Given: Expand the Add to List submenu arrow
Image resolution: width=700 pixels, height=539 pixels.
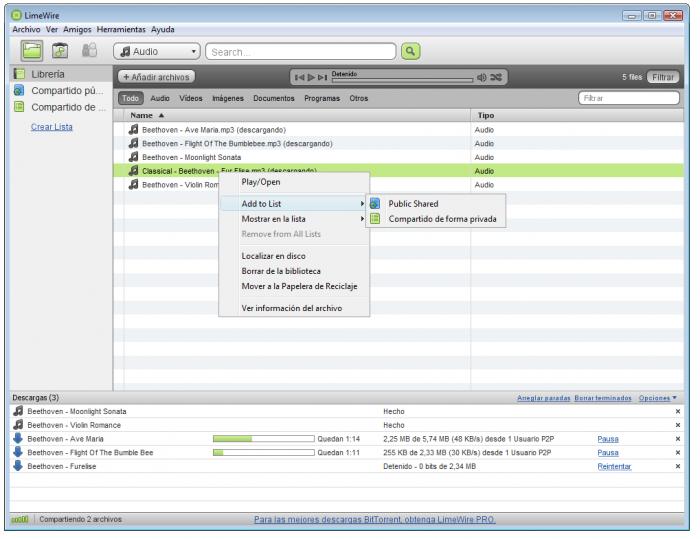Looking at the screenshot, I should (362, 204).
